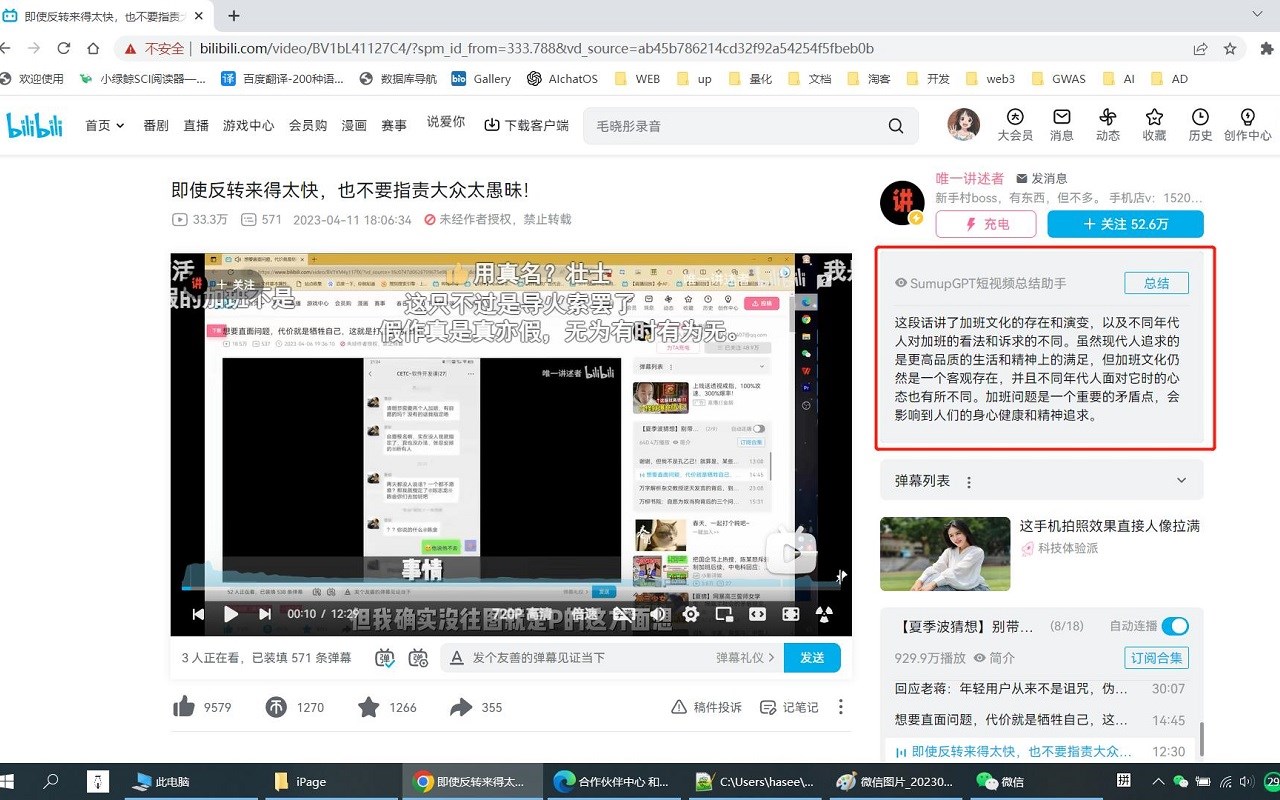Go to the 会员购 section

[x=308, y=126]
